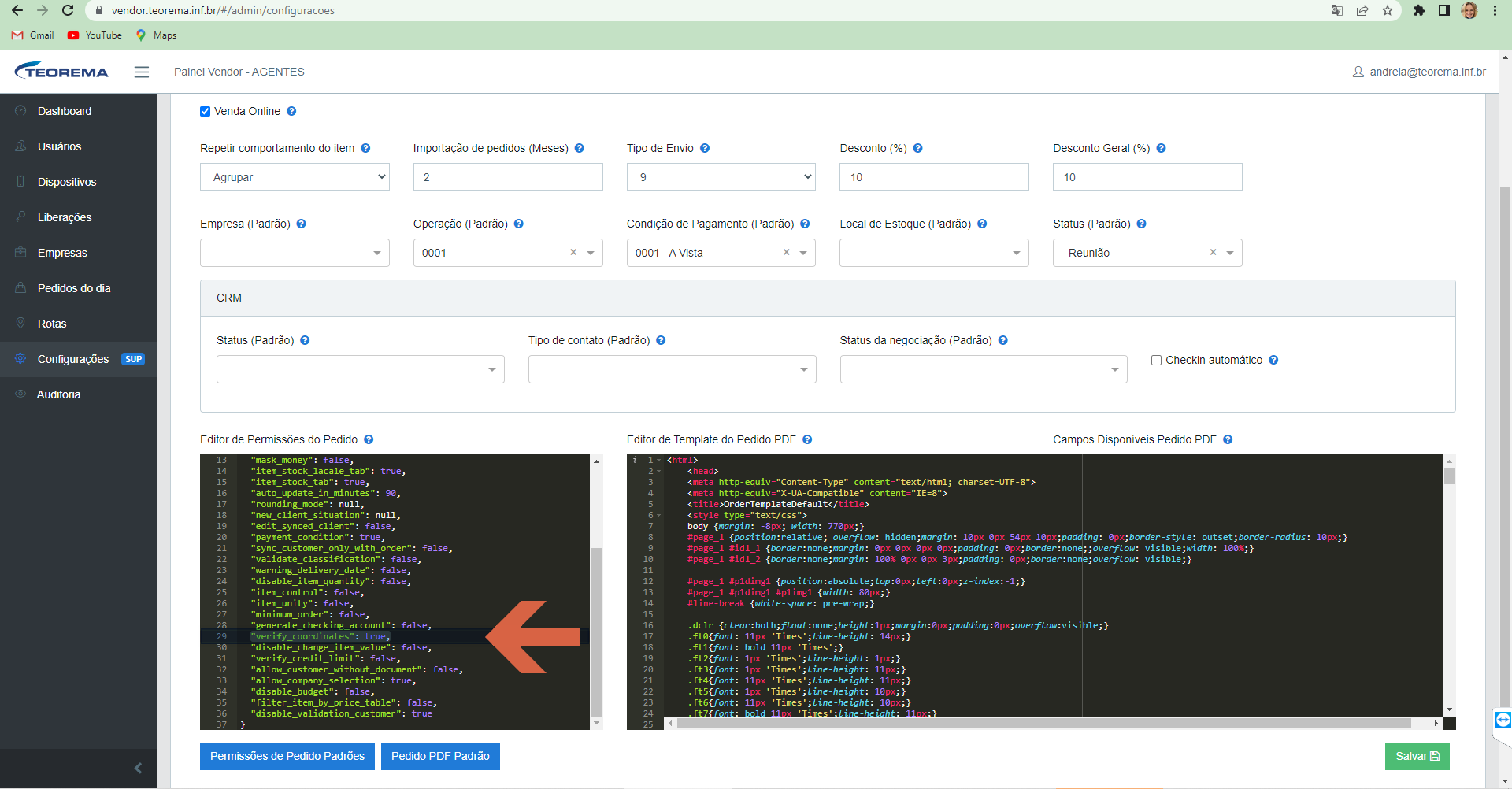This screenshot has height=789, width=1512.
Task: Click help icon beside Campos Disponíveis Pedido PDF
Action: coord(1228,439)
